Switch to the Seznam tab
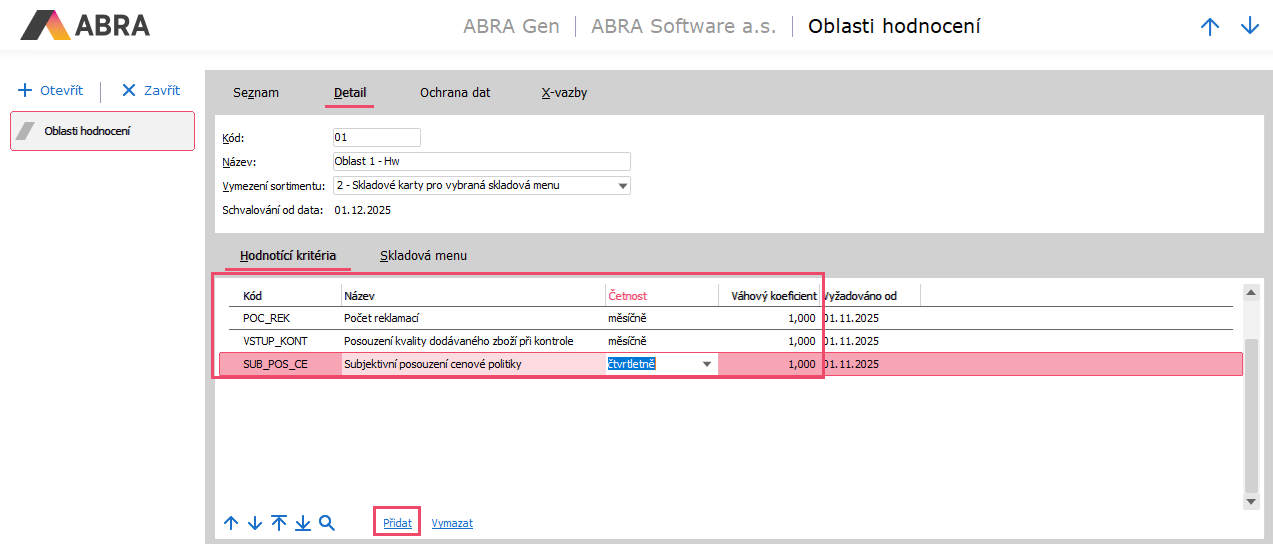The image size is (1273, 544). point(256,93)
